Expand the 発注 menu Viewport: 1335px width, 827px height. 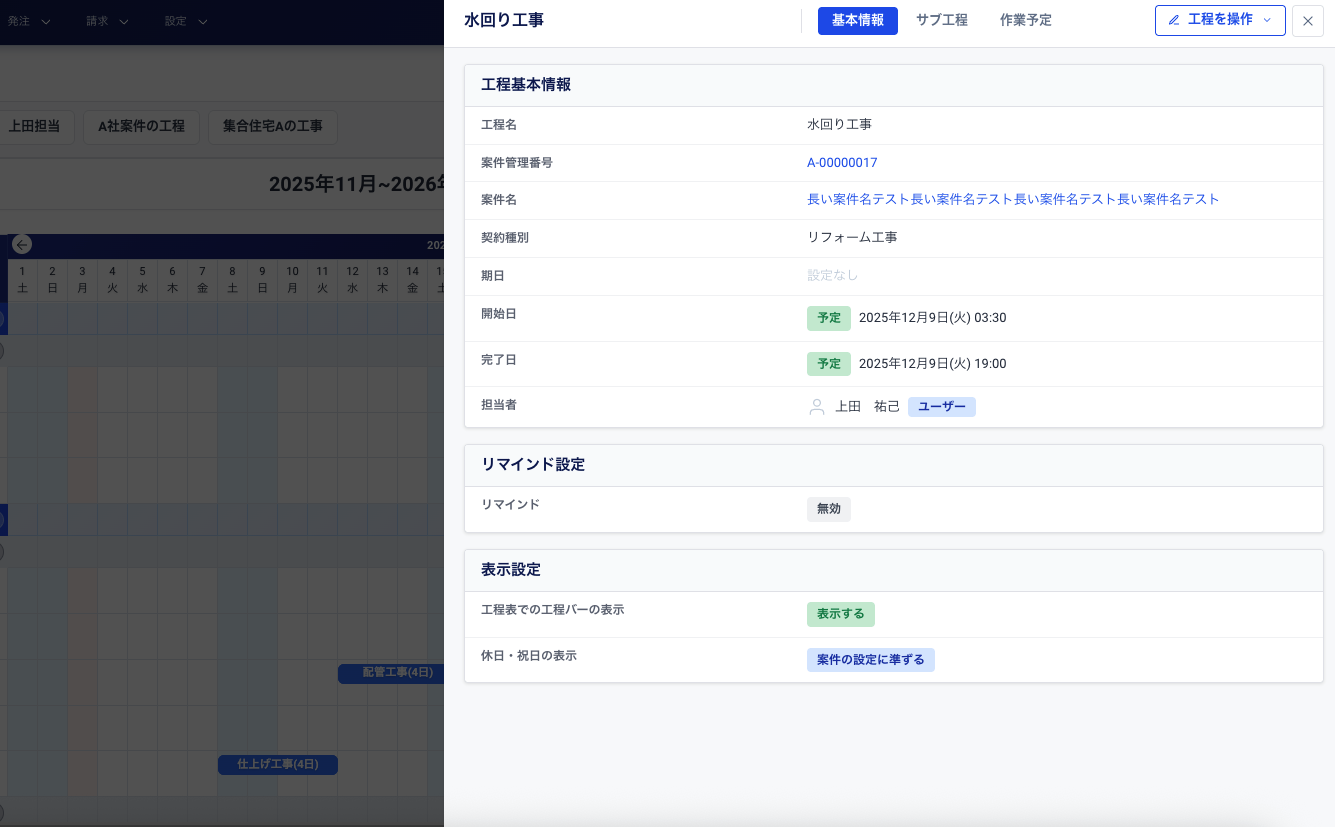29,21
